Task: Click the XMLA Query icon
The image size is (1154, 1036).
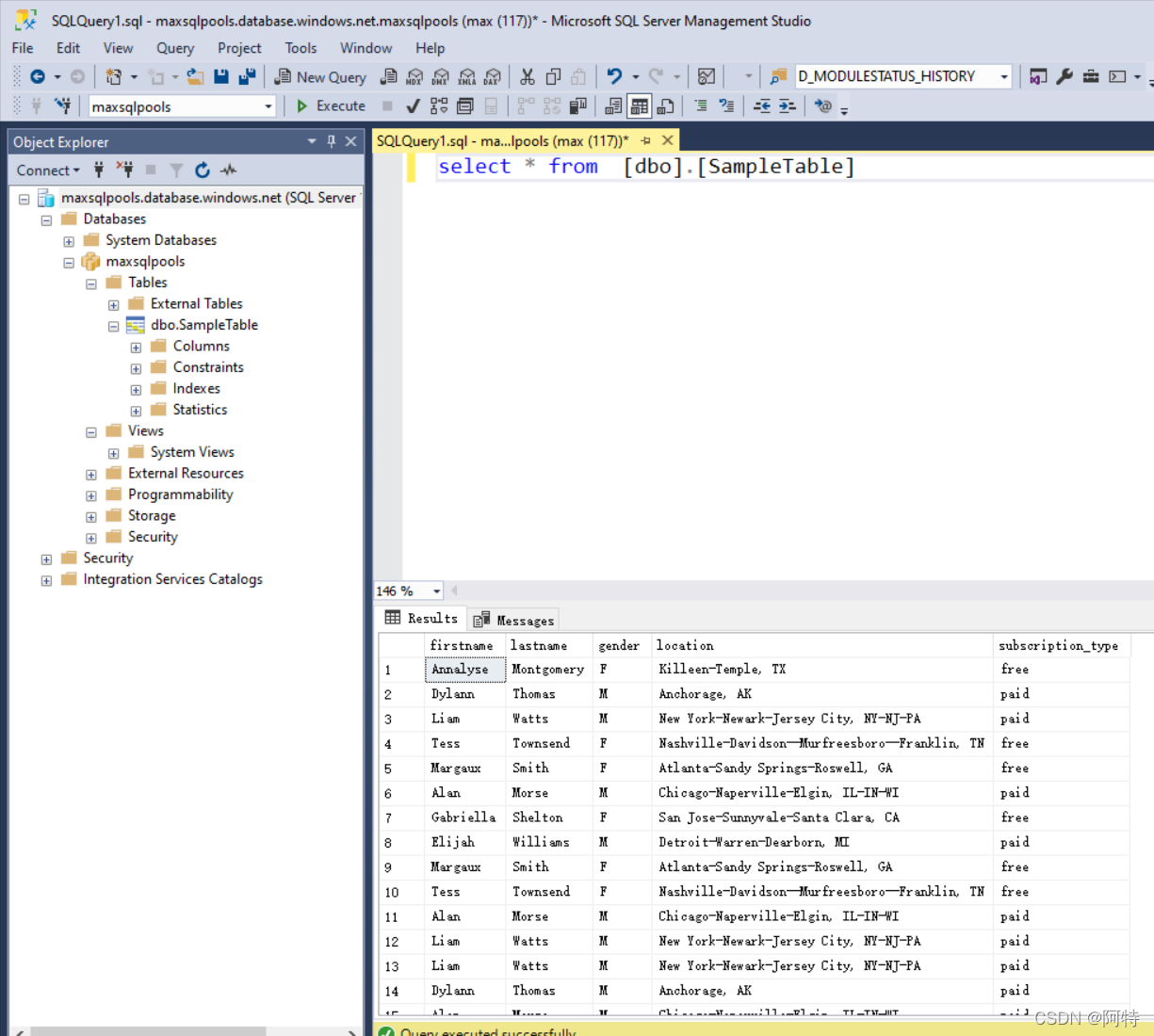Action: click(467, 76)
